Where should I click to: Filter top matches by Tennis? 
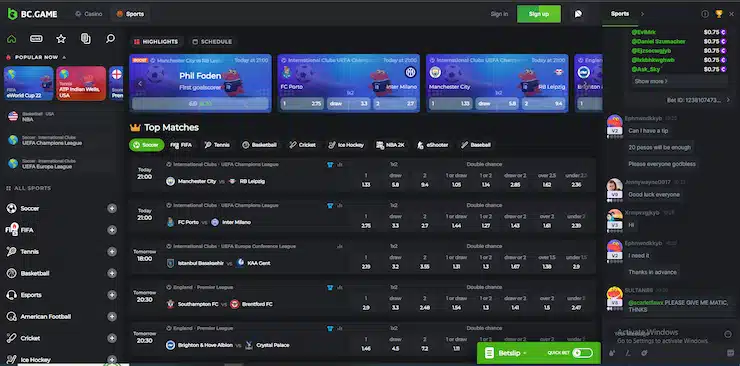(x=217, y=145)
